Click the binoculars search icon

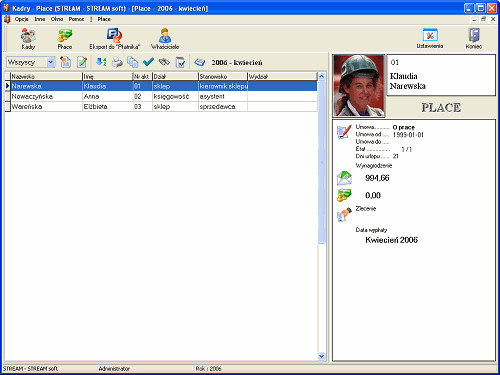164,62
